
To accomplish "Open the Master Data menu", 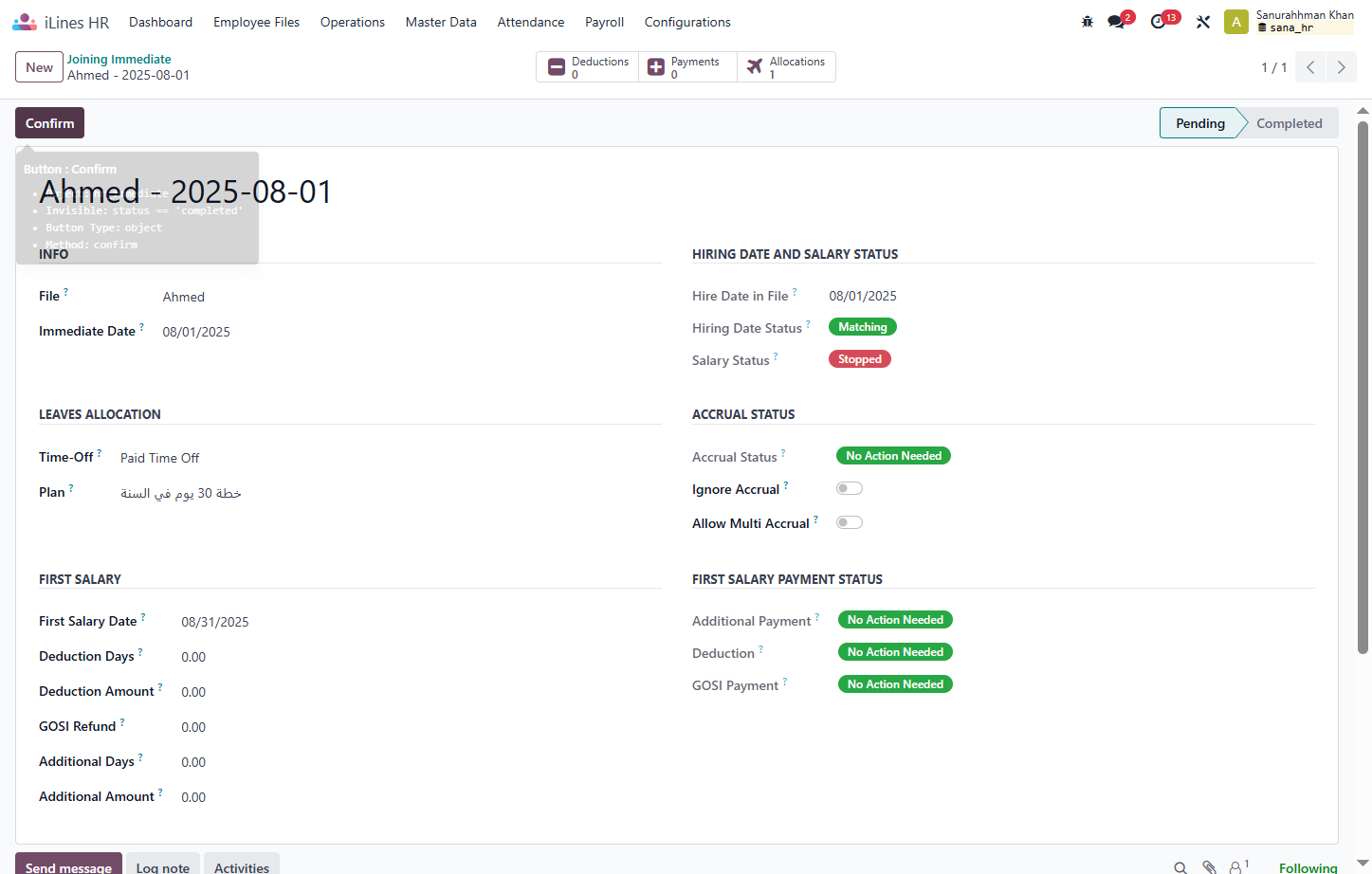I will pos(441,22).
